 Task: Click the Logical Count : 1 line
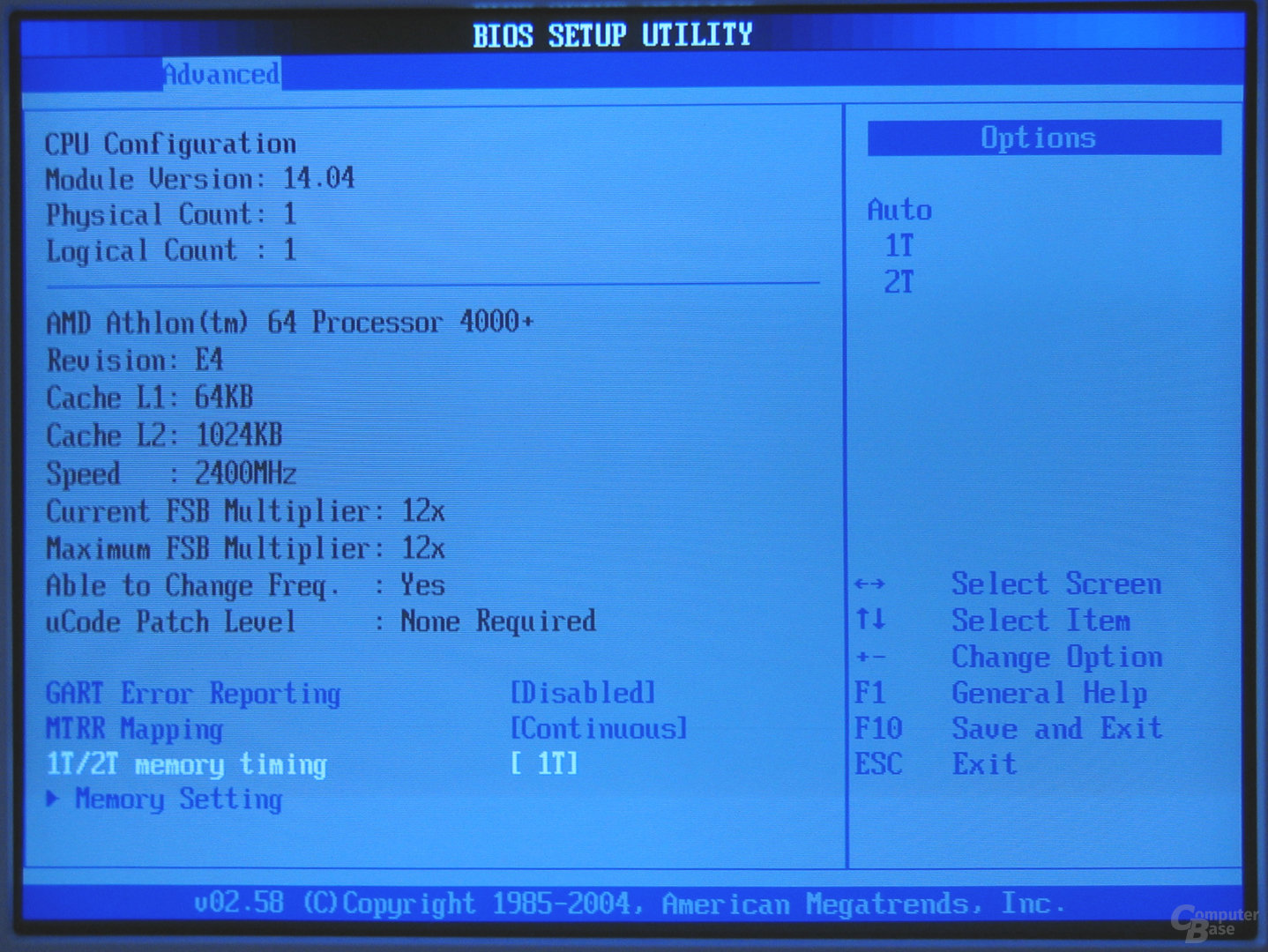[171, 251]
